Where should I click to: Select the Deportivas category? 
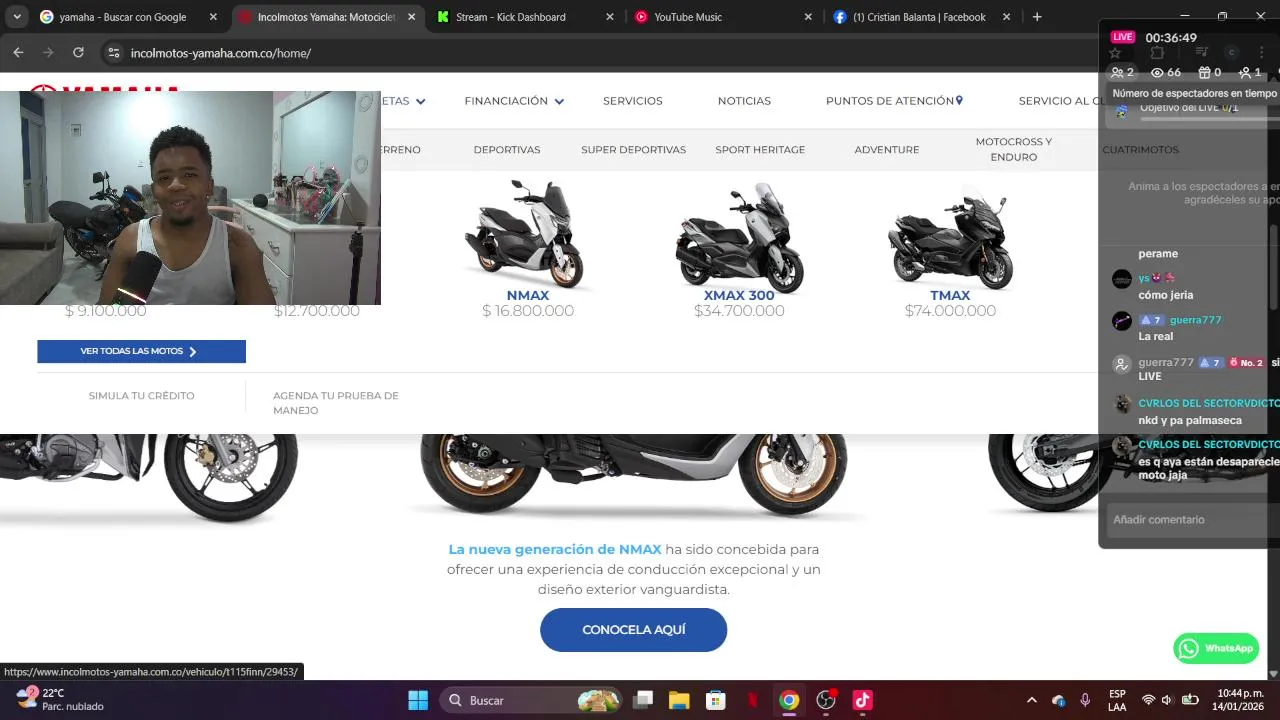(507, 149)
